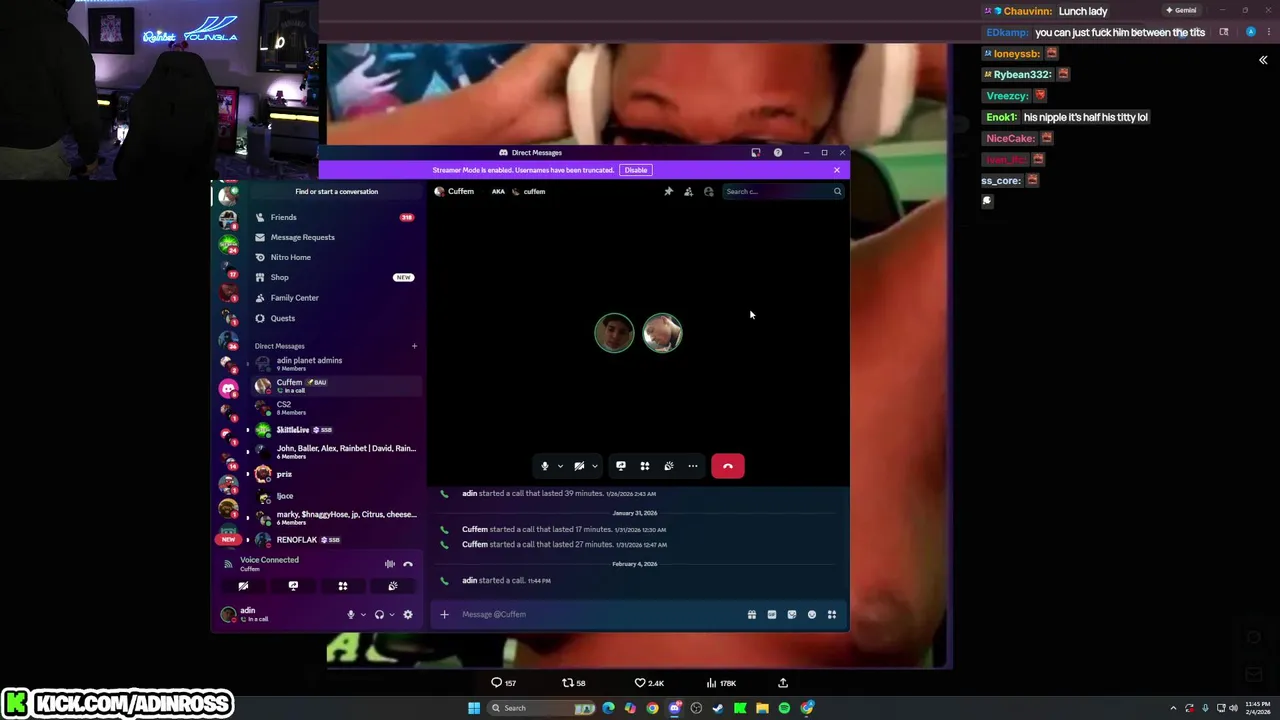Open CS2 group DM
The width and height of the screenshot is (1280, 720).
[x=335, y=408]
